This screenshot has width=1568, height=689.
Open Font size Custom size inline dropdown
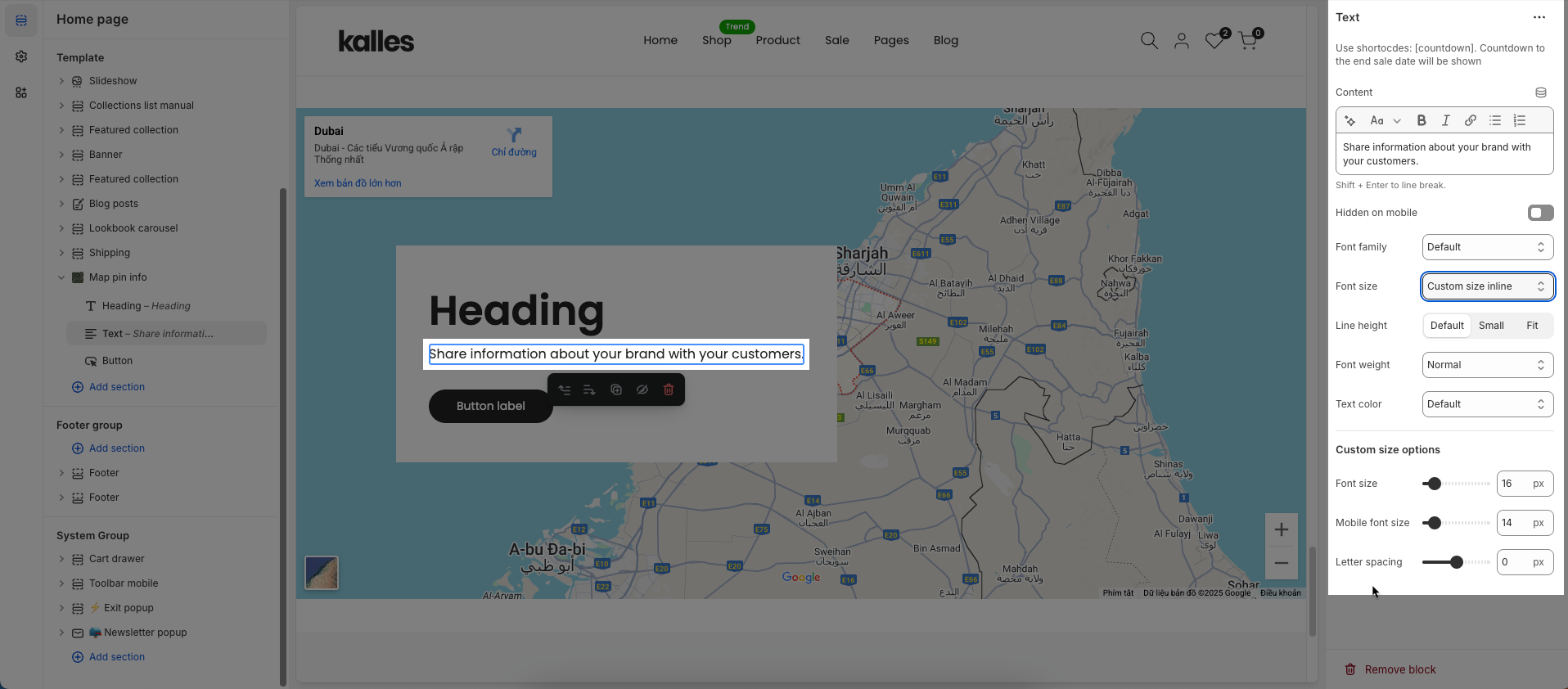click(x=1488, y=286)
